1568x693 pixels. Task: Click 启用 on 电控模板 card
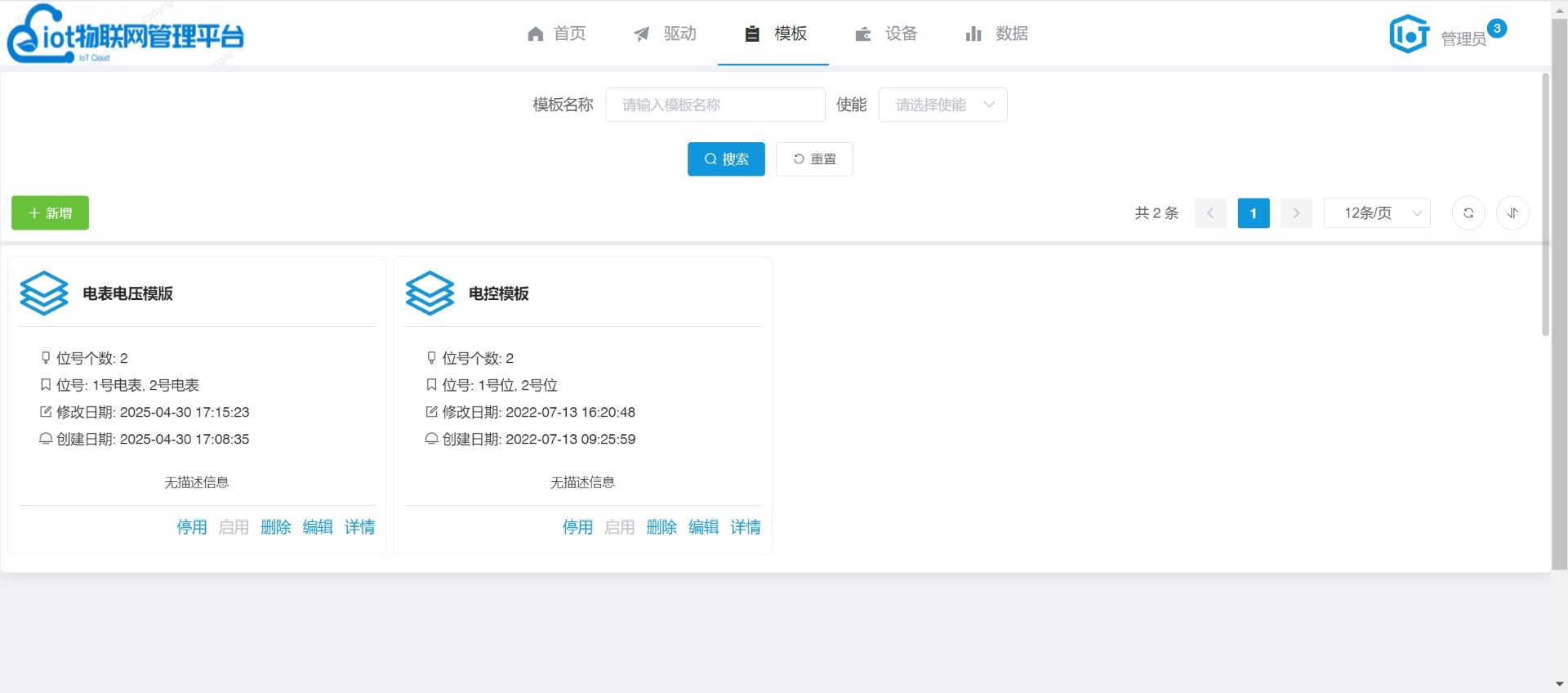(620, 527)
